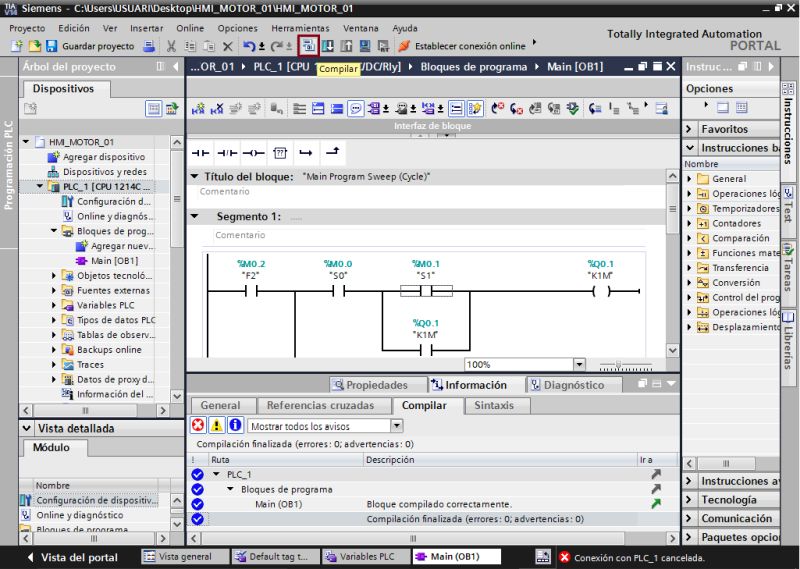Collapse the PLC_1 [CPU 1214C node
The width and height of the screenshot is (800, 569).
click(40, 186)
